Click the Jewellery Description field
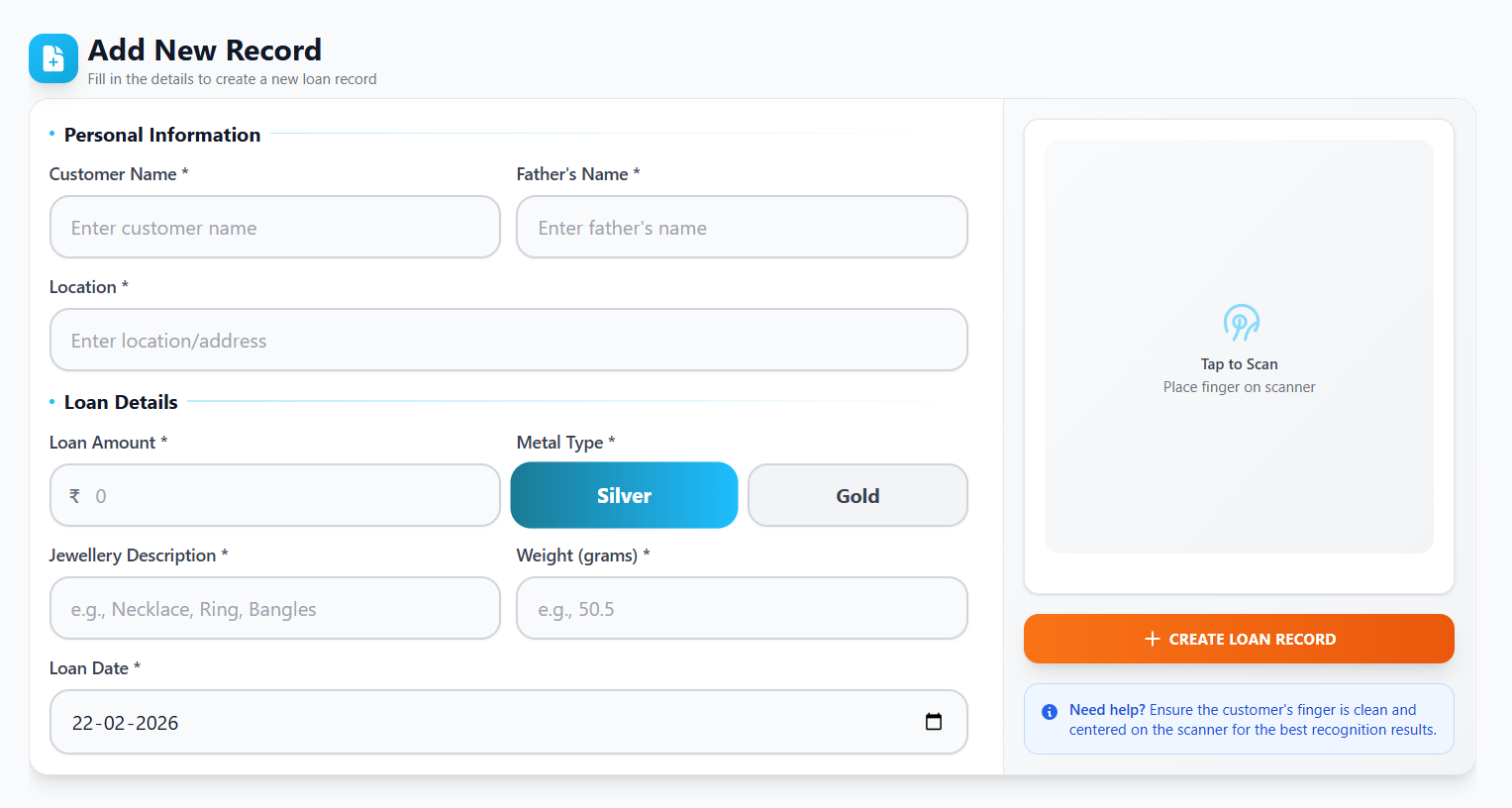Viewport: 1512px width, 808px height. (275, 609)
